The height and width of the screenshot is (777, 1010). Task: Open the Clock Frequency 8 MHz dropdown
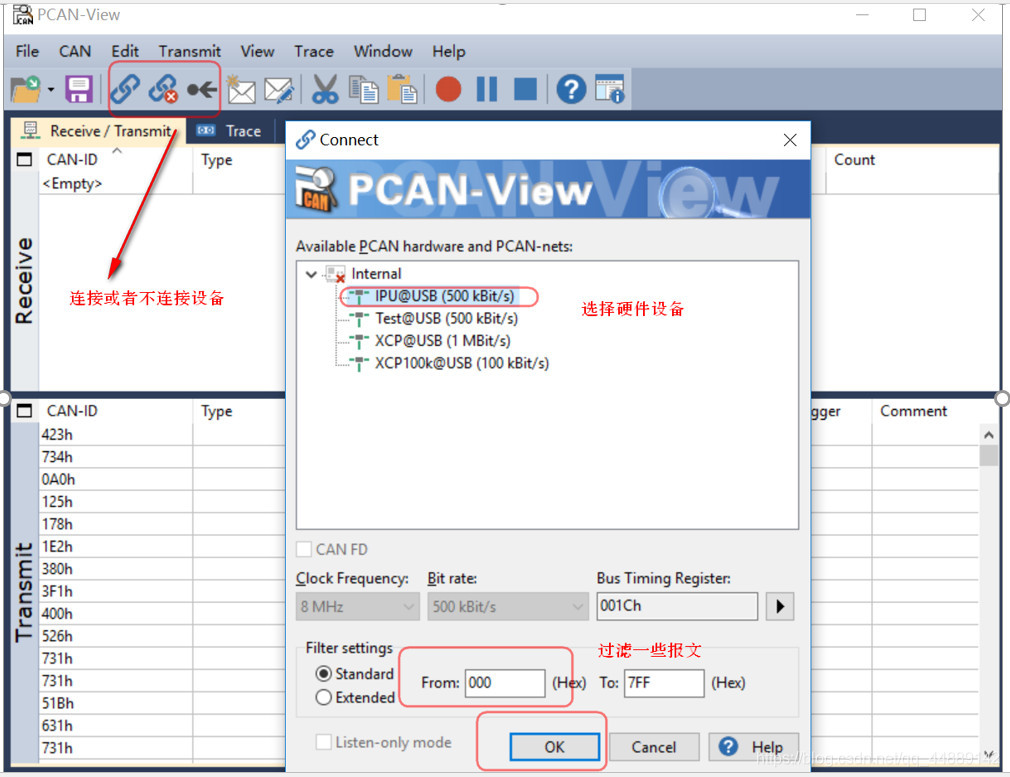click(357, 607)
